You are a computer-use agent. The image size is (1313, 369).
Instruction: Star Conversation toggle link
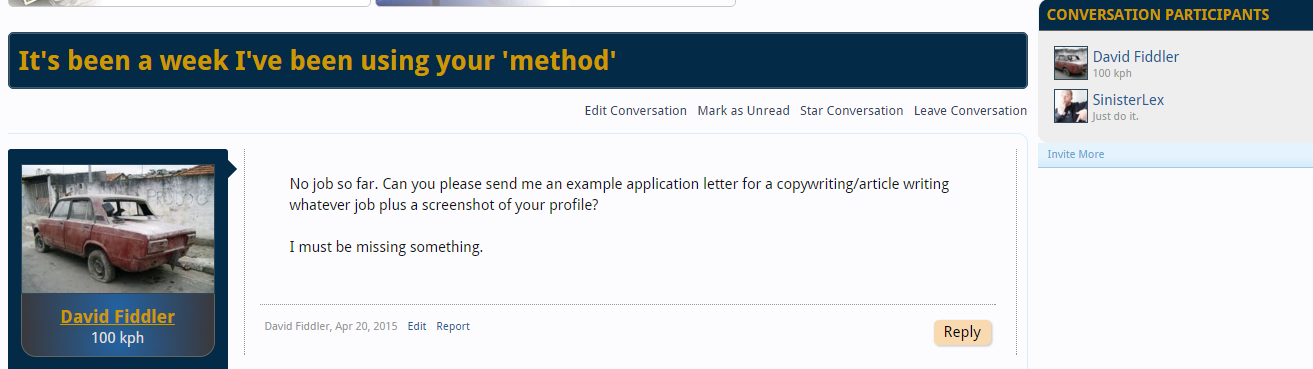click(x=852, y=111)
